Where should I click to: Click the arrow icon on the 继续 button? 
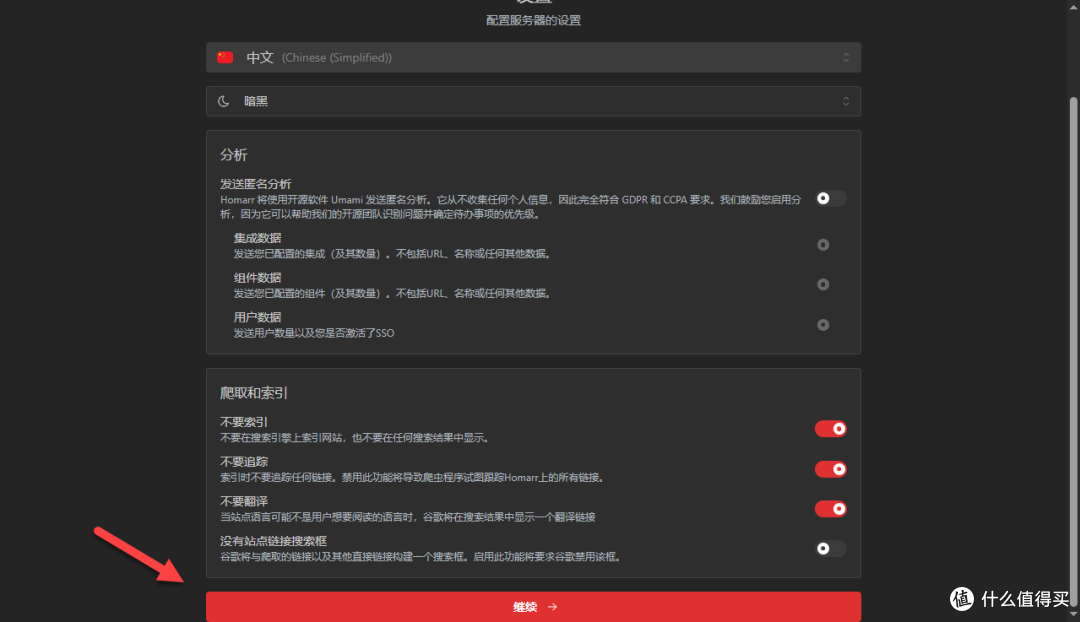552,607
